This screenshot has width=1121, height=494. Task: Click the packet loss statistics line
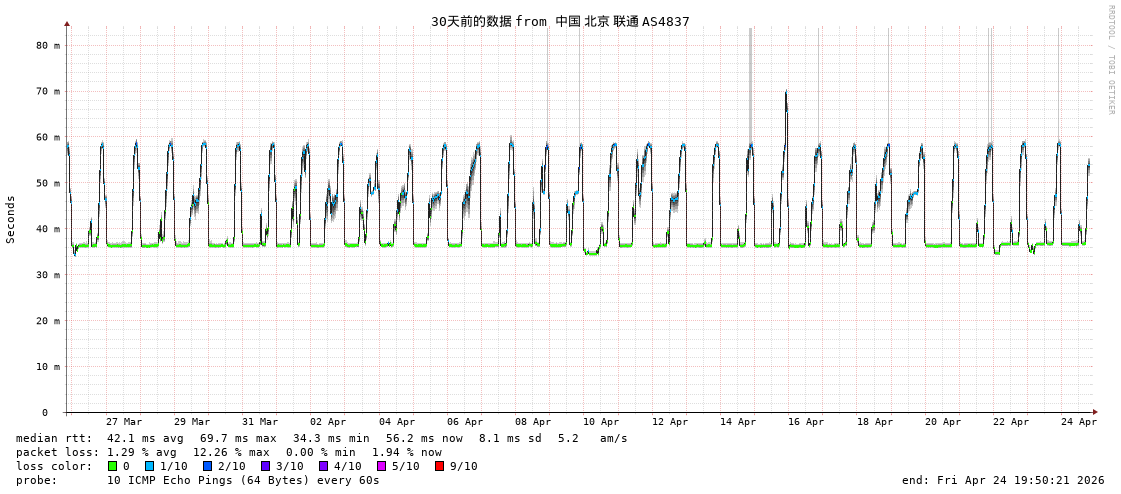click(x=228, y=452)
